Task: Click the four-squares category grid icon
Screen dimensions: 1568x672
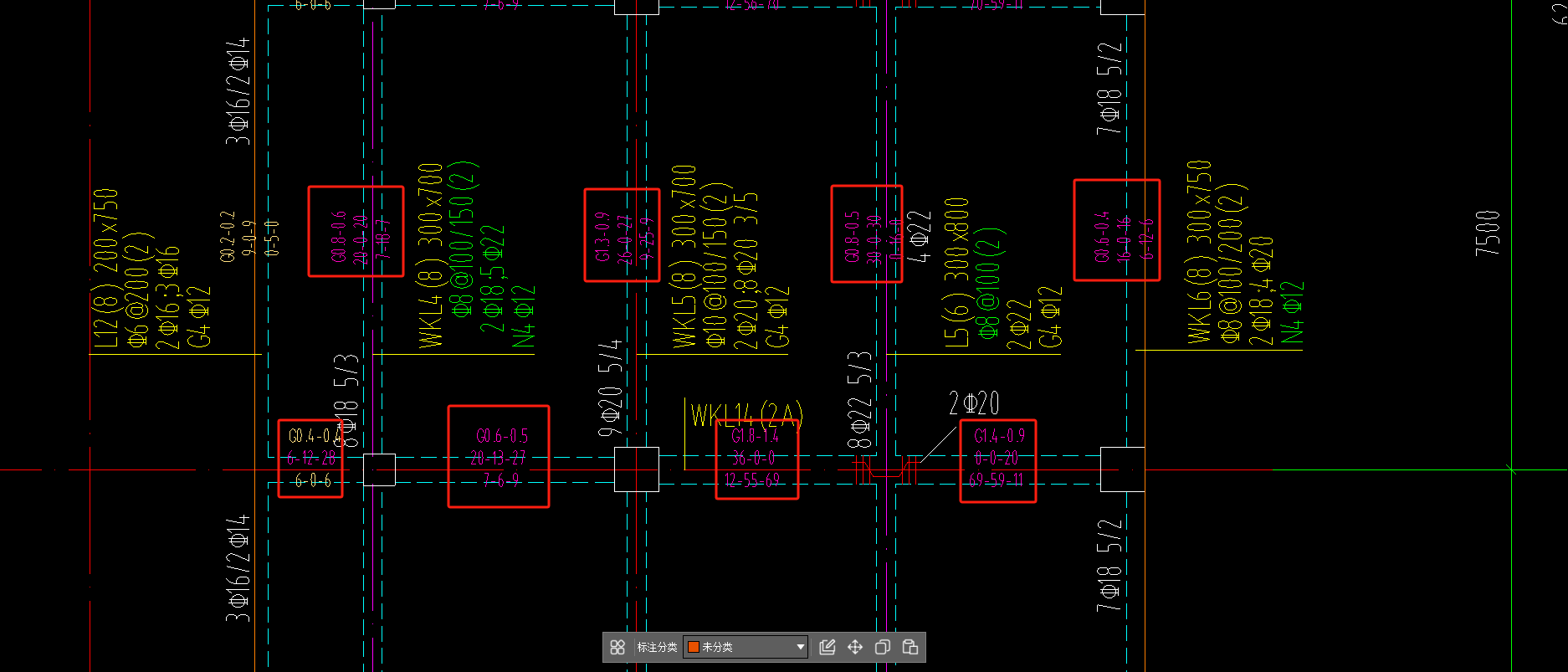Action: click(617, 647)
